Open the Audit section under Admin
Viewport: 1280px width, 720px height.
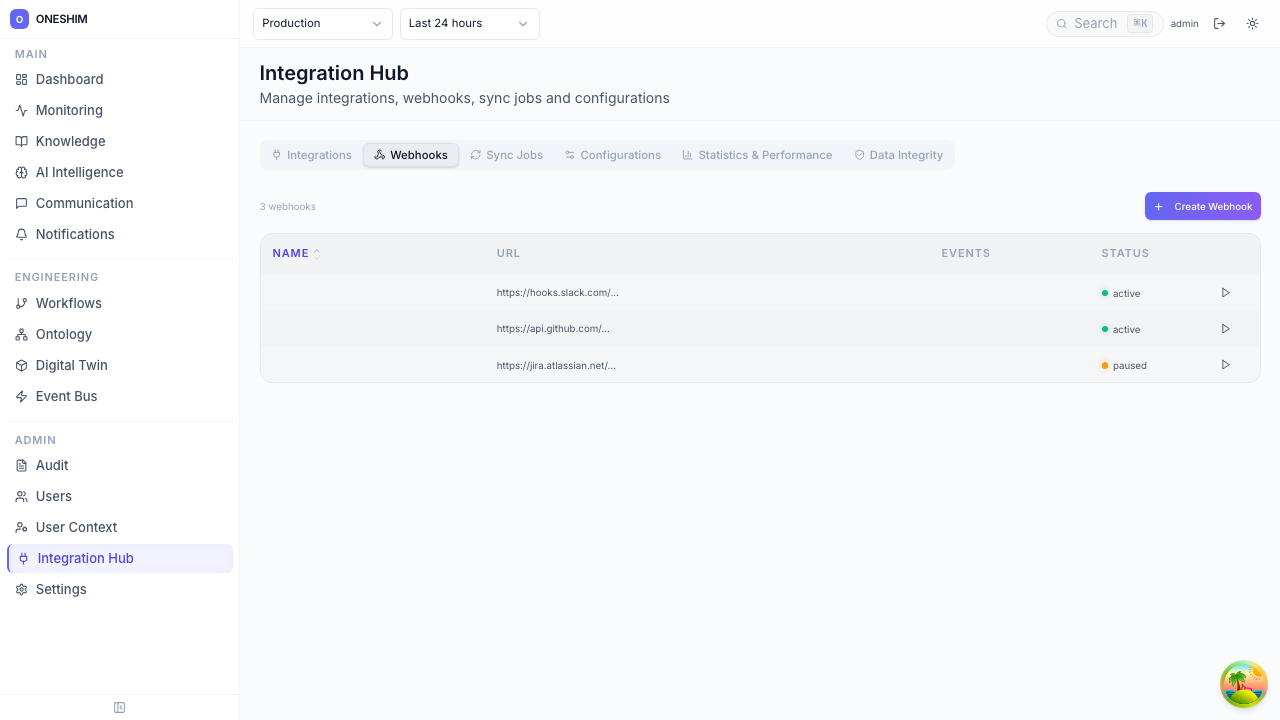(x=51, y=465)
